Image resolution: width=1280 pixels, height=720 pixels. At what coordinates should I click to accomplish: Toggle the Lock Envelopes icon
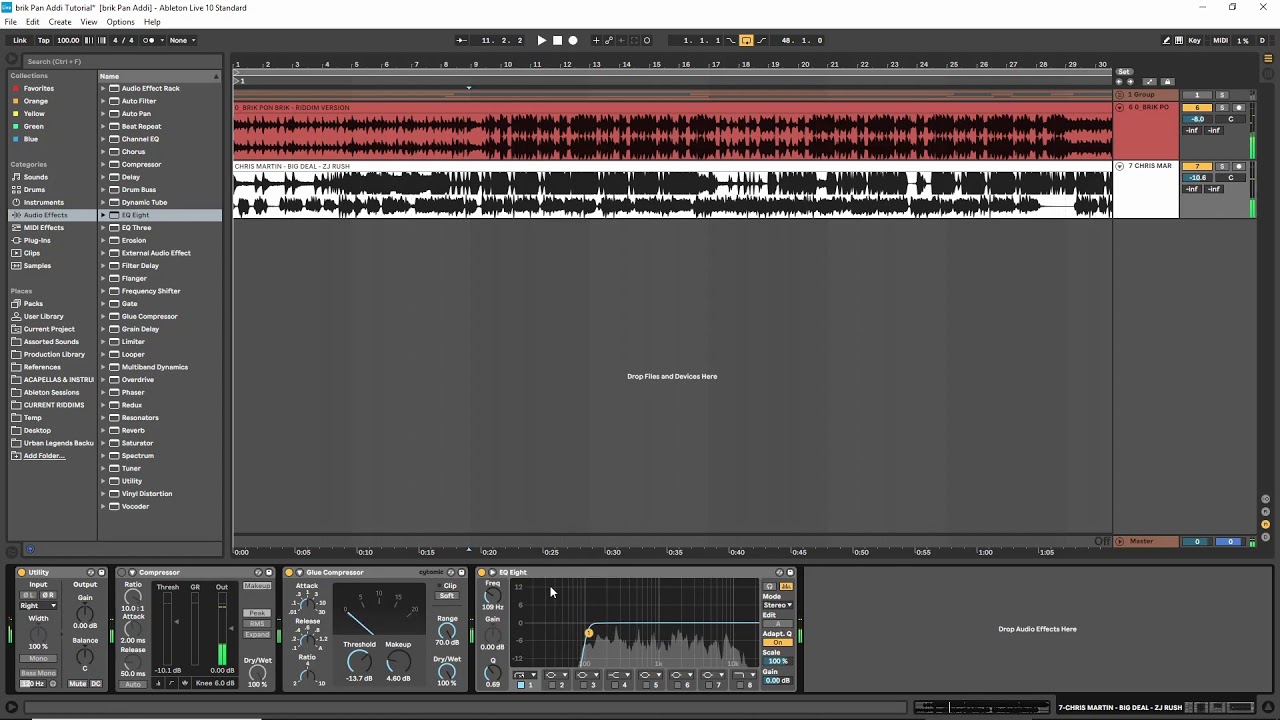click(1168, 82)
